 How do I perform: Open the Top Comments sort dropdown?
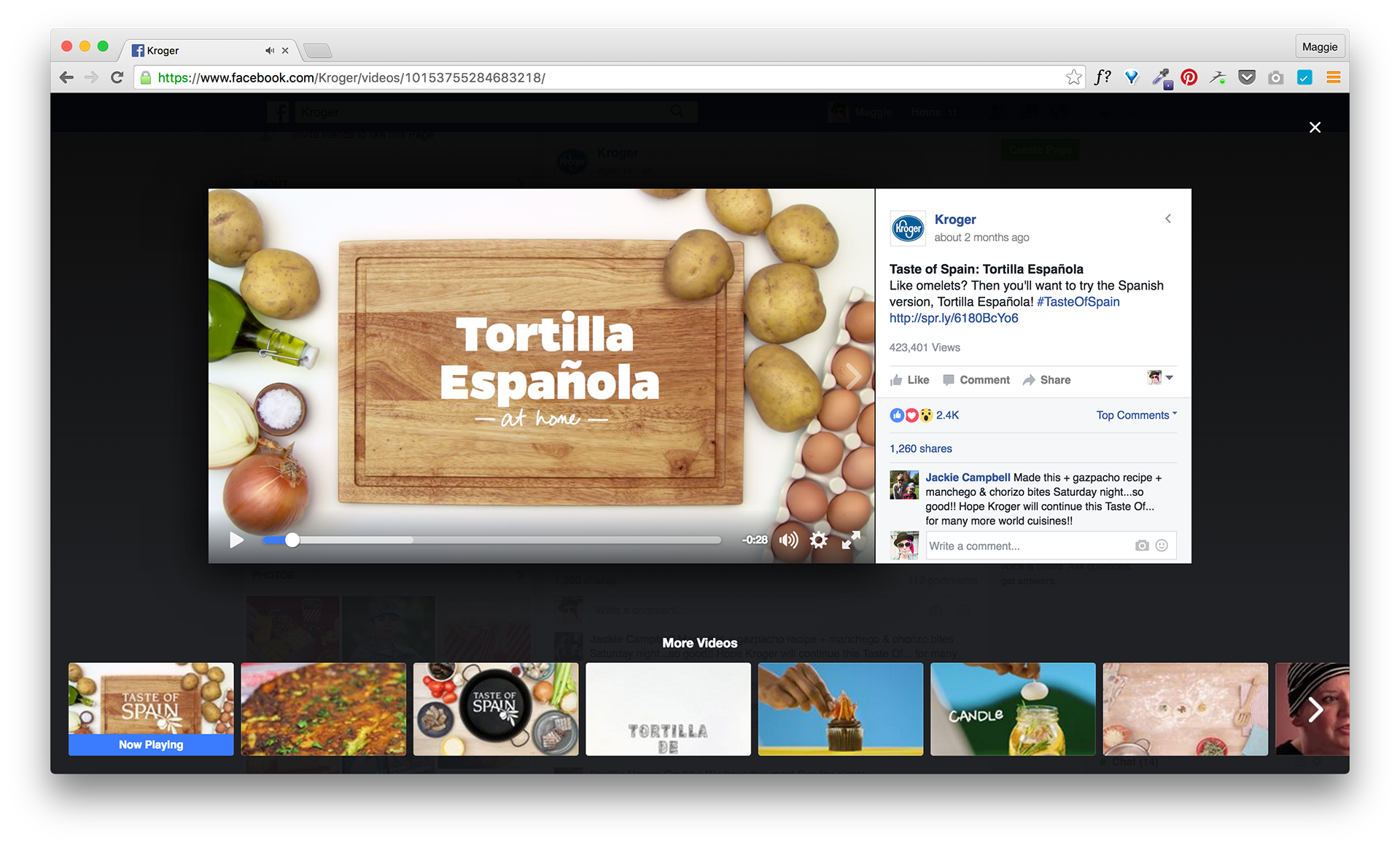pyautogui.click(x=1137, y=415)
